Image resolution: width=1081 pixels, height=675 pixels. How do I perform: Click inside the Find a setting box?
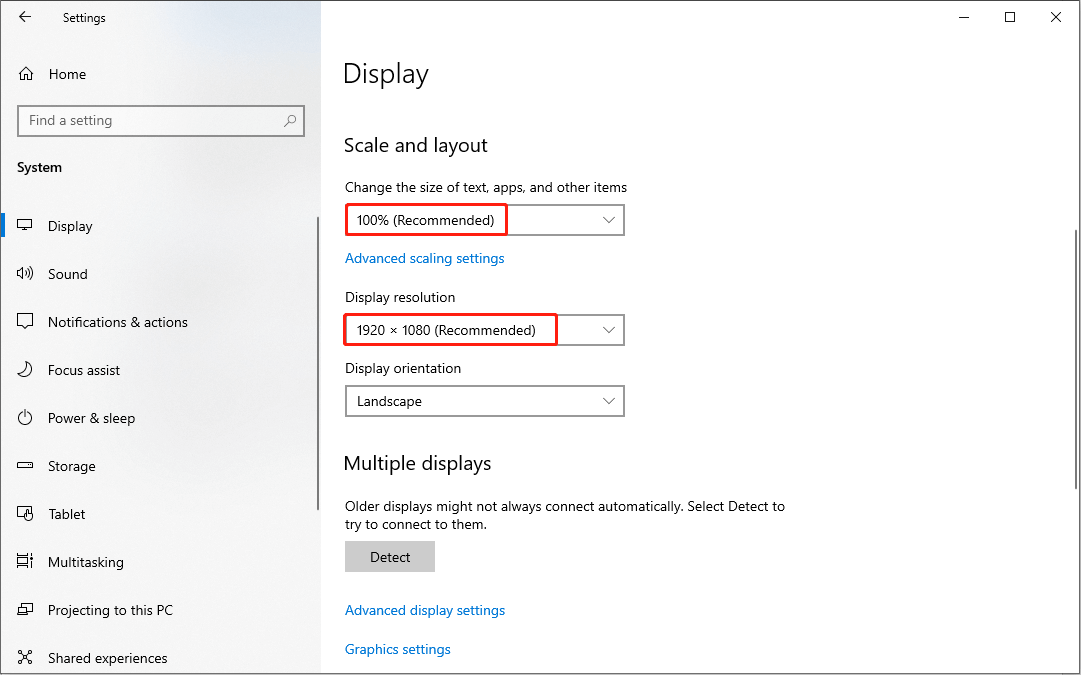pos(150,120)
